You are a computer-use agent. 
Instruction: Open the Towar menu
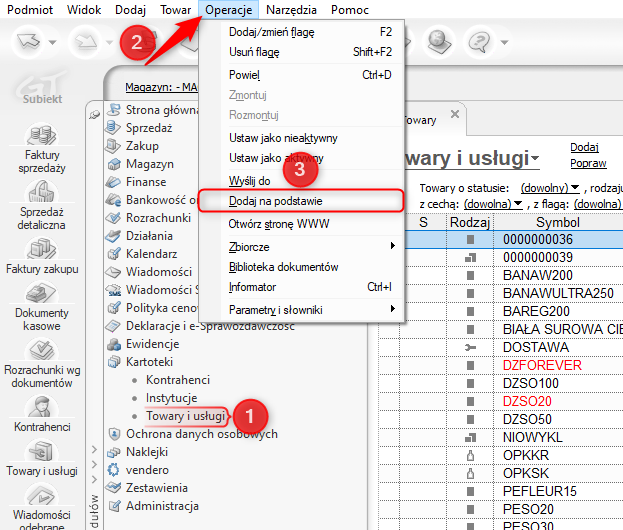[x=175, y=10]
